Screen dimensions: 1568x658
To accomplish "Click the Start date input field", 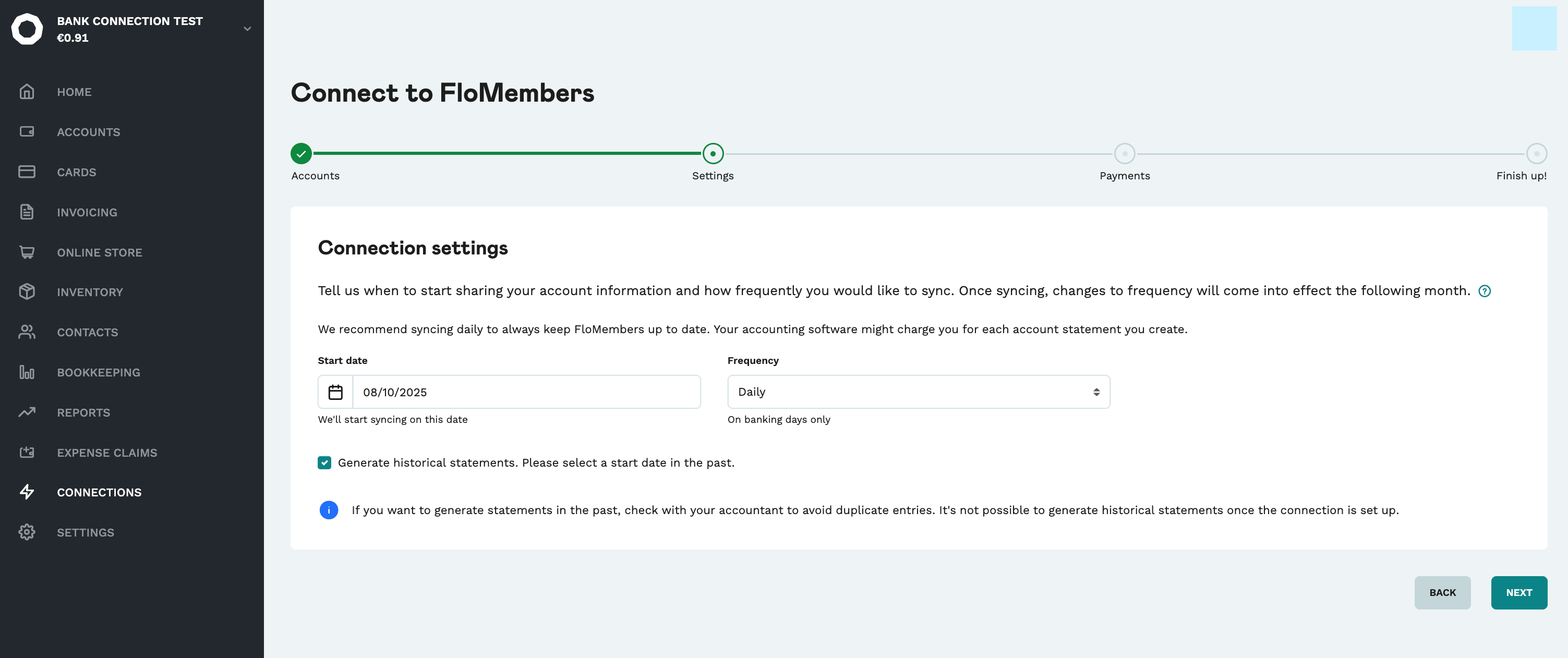I will [526, 392].
